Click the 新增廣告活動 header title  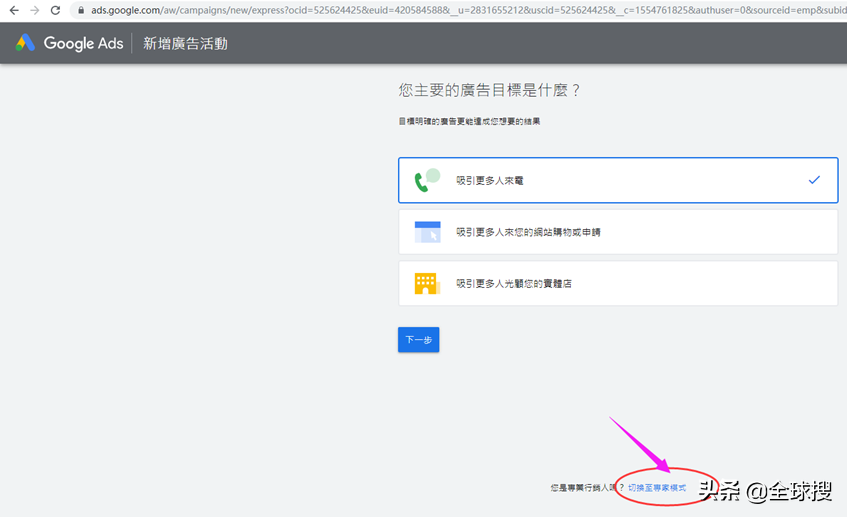click(185, 43)
